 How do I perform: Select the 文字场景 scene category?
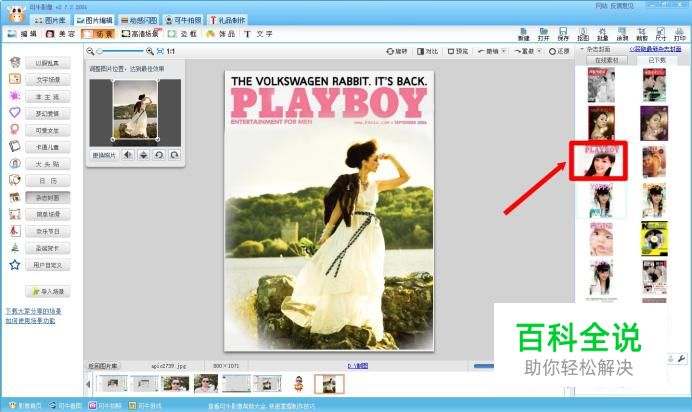click(x=48, y=80)
